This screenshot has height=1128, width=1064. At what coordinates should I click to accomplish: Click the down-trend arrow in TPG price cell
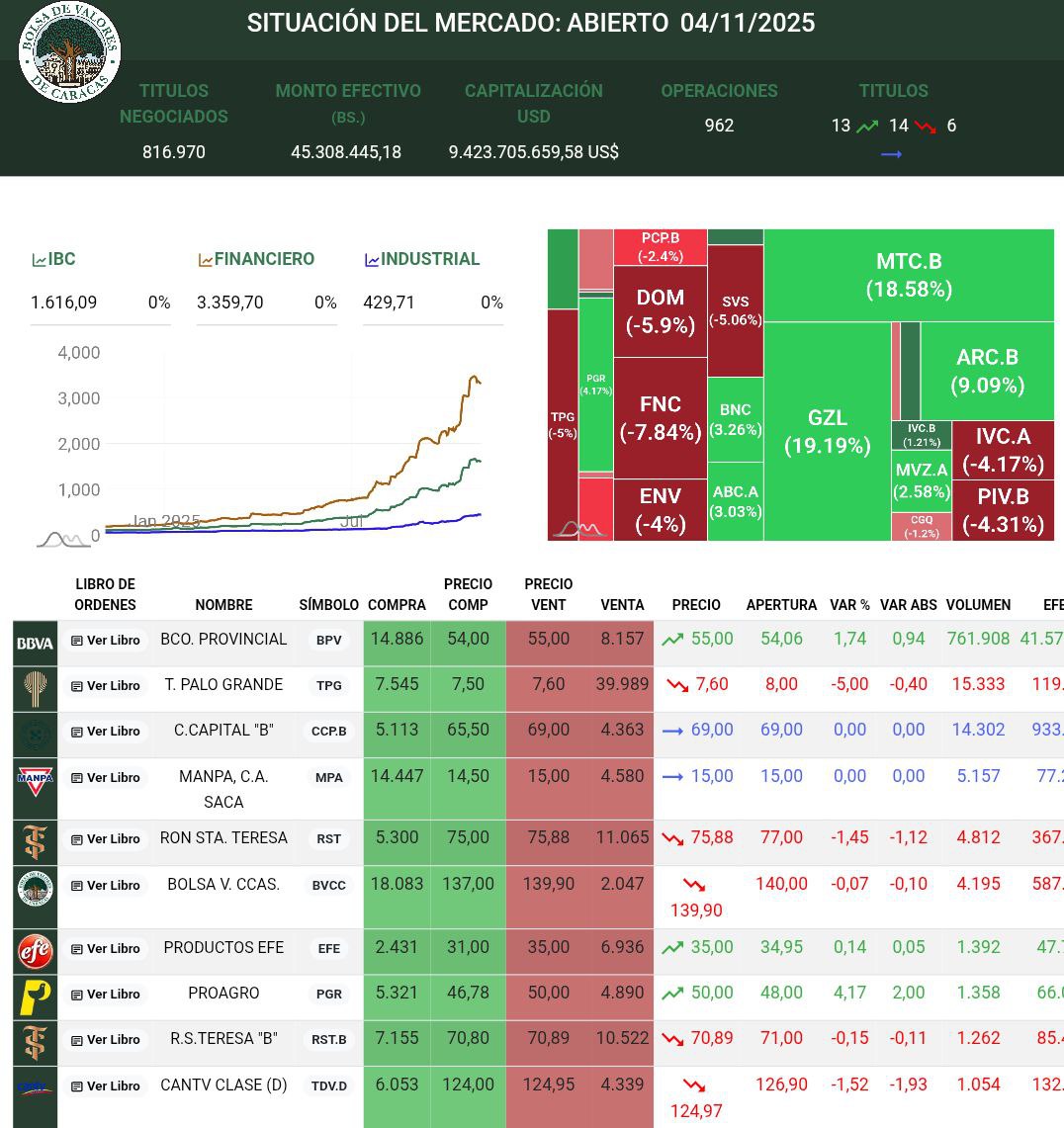677,685
